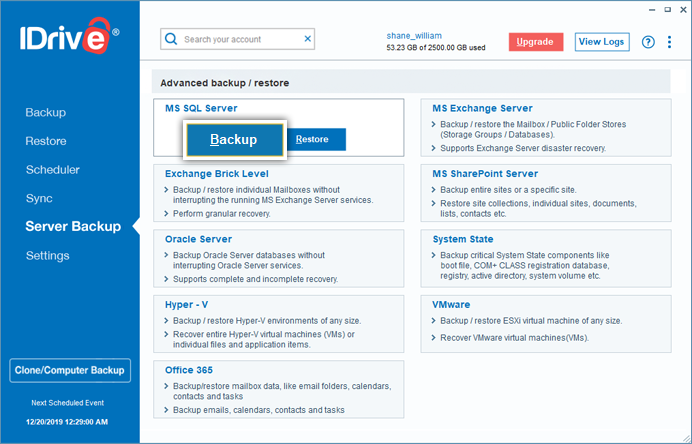Click the search magnifier icon
Viewport: 692px width, 444px height.
coord(171,39)
